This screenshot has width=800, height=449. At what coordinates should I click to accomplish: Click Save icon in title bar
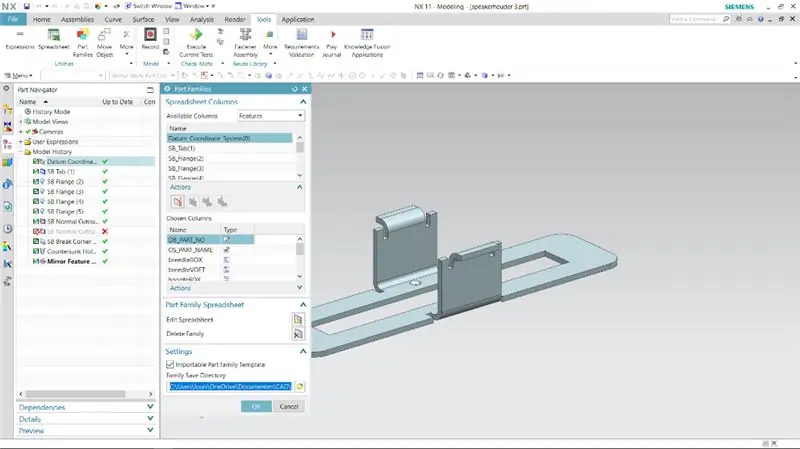click(26, 6)
